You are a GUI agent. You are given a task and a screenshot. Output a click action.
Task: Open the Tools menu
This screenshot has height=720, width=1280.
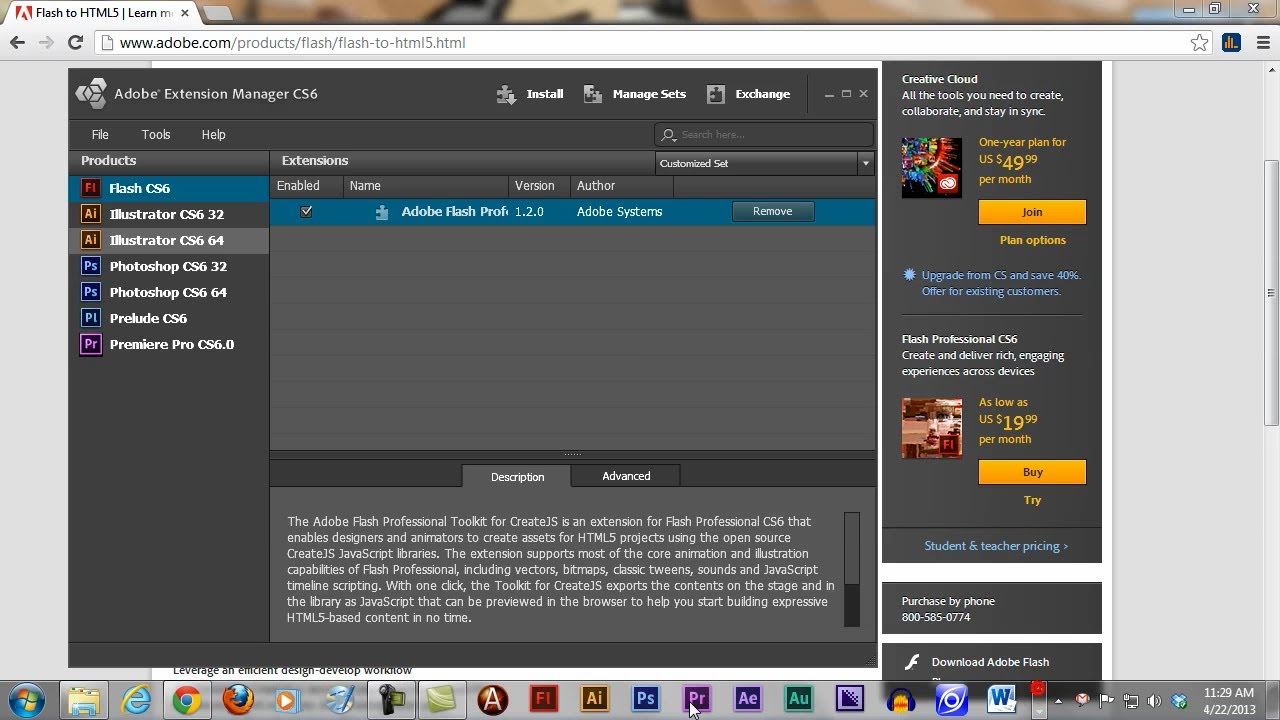pyautogui.click(x=156, y=134)
